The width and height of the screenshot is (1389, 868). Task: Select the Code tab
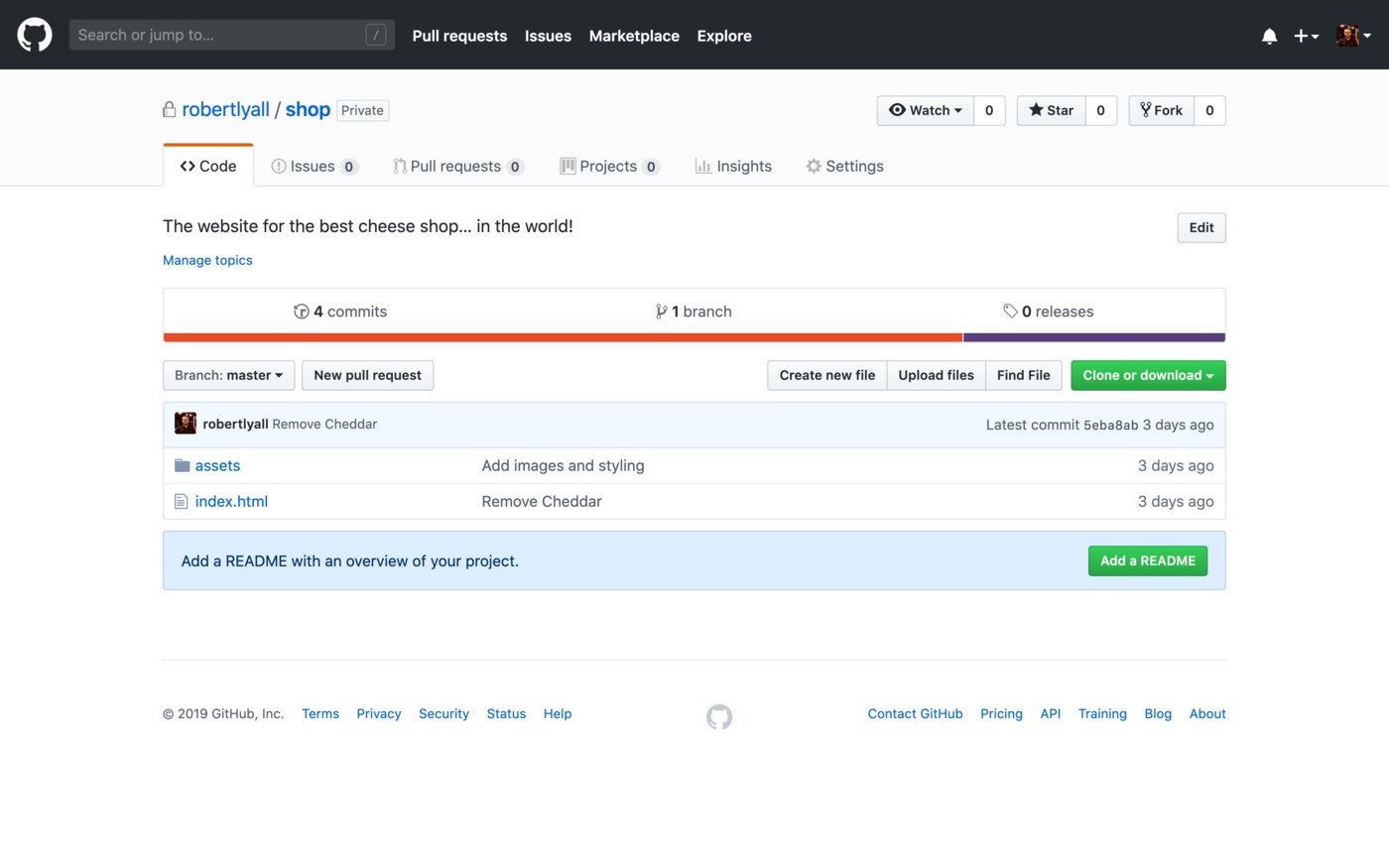208,166
